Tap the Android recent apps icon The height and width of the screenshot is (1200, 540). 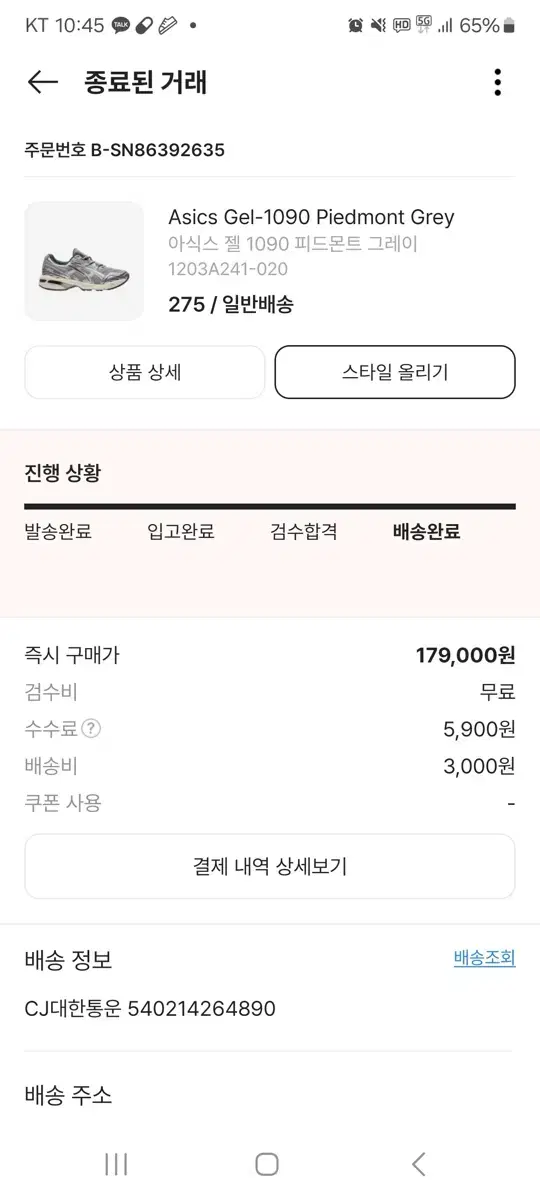point(116,1164)
